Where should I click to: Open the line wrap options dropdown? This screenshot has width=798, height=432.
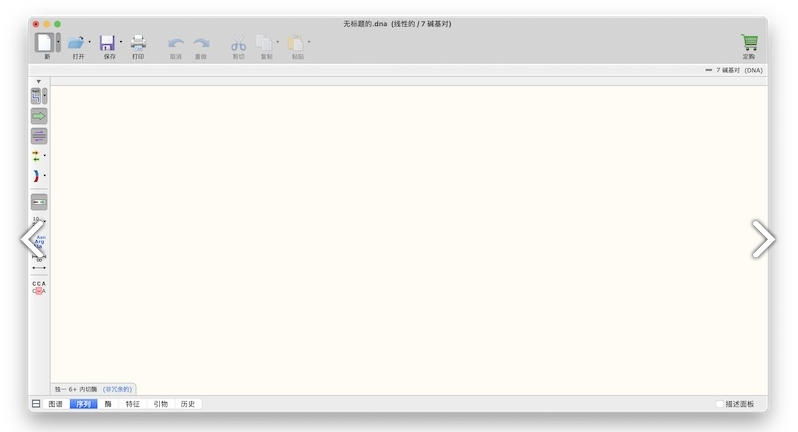click(x=45, y=96)
